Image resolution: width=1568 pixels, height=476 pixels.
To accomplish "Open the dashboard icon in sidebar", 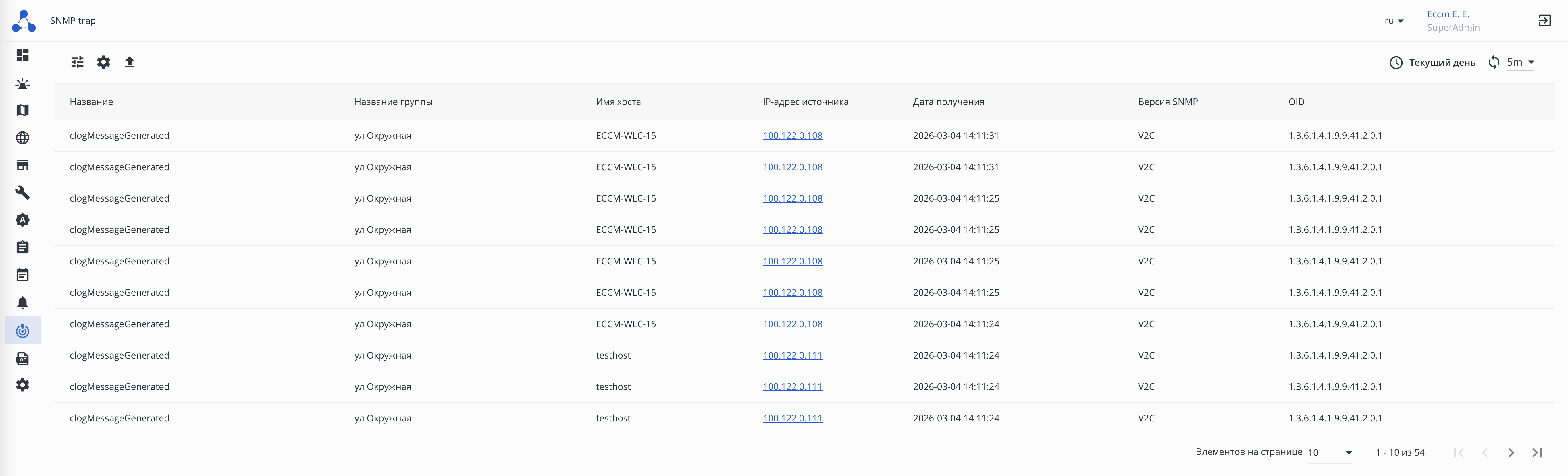I will (22, 55).
